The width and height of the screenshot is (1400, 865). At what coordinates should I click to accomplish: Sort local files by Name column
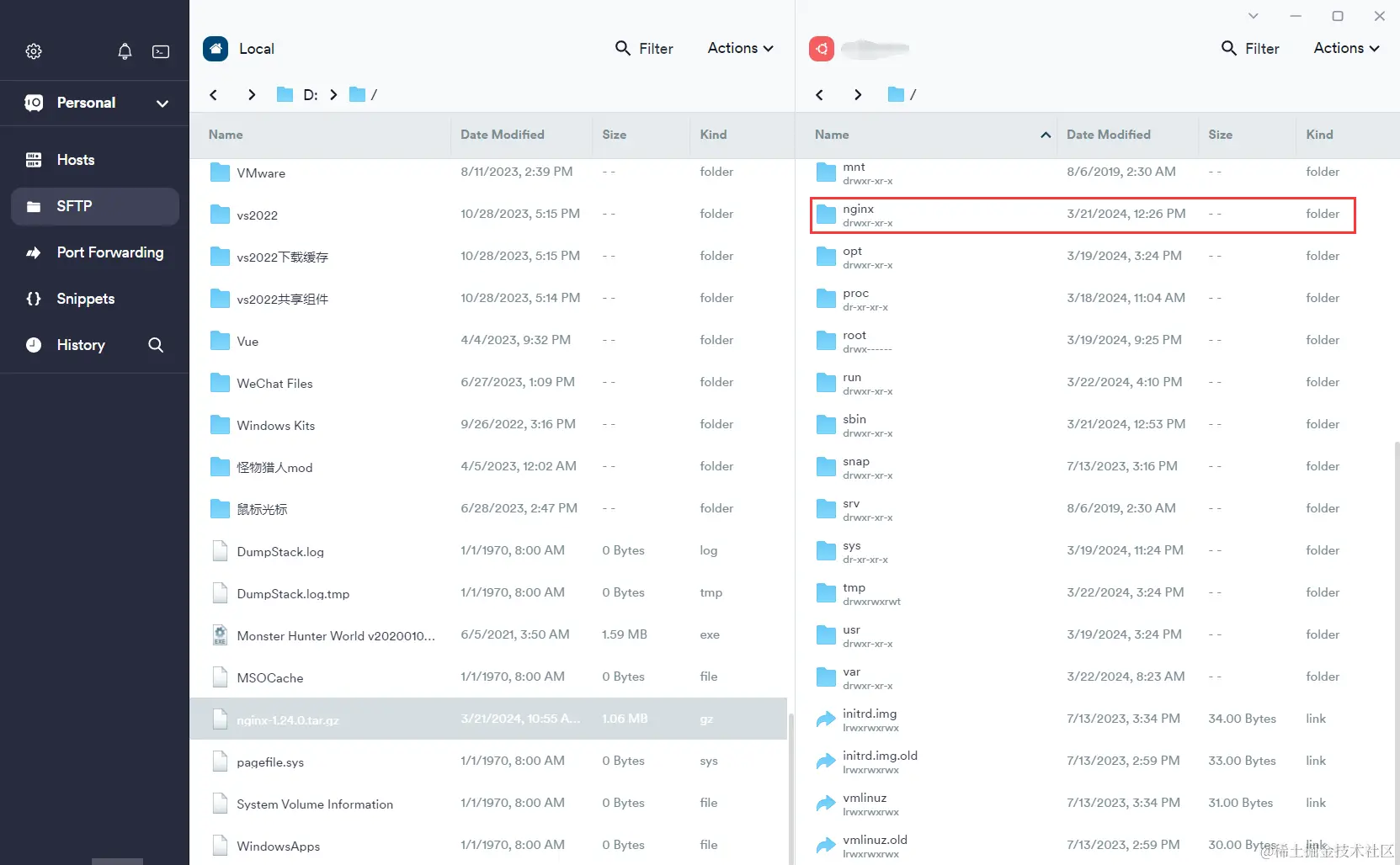tap(226, 135)
